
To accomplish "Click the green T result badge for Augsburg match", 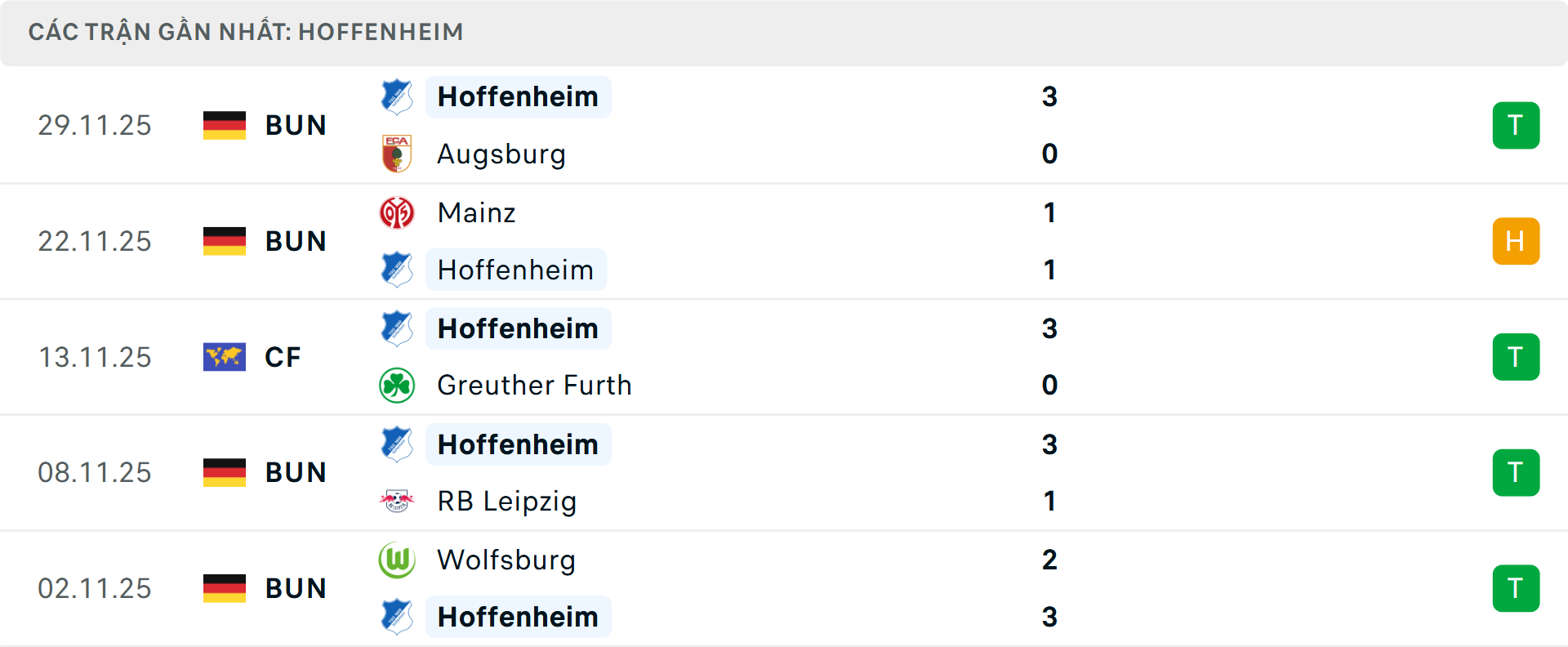I will [x=1516, y=125].
